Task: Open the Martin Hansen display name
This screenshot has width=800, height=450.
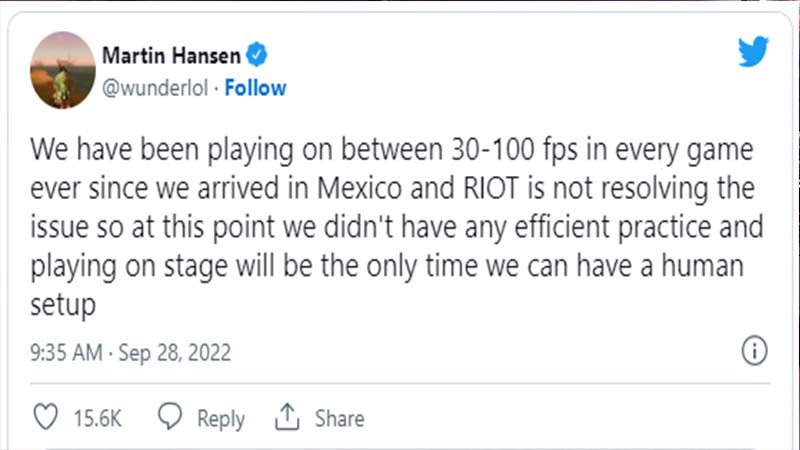Action: 171,55
